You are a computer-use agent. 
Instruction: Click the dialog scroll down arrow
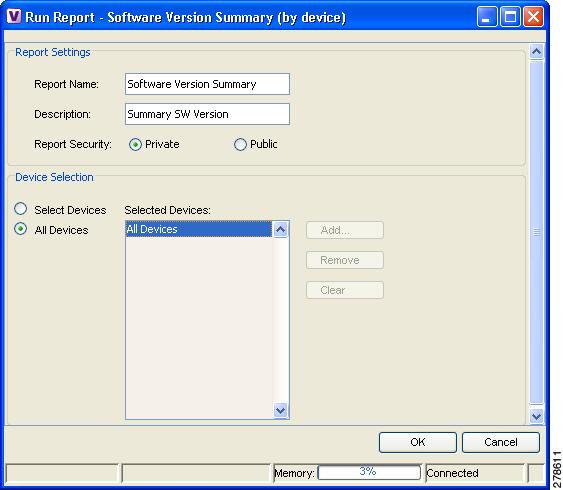coord(536,416)
